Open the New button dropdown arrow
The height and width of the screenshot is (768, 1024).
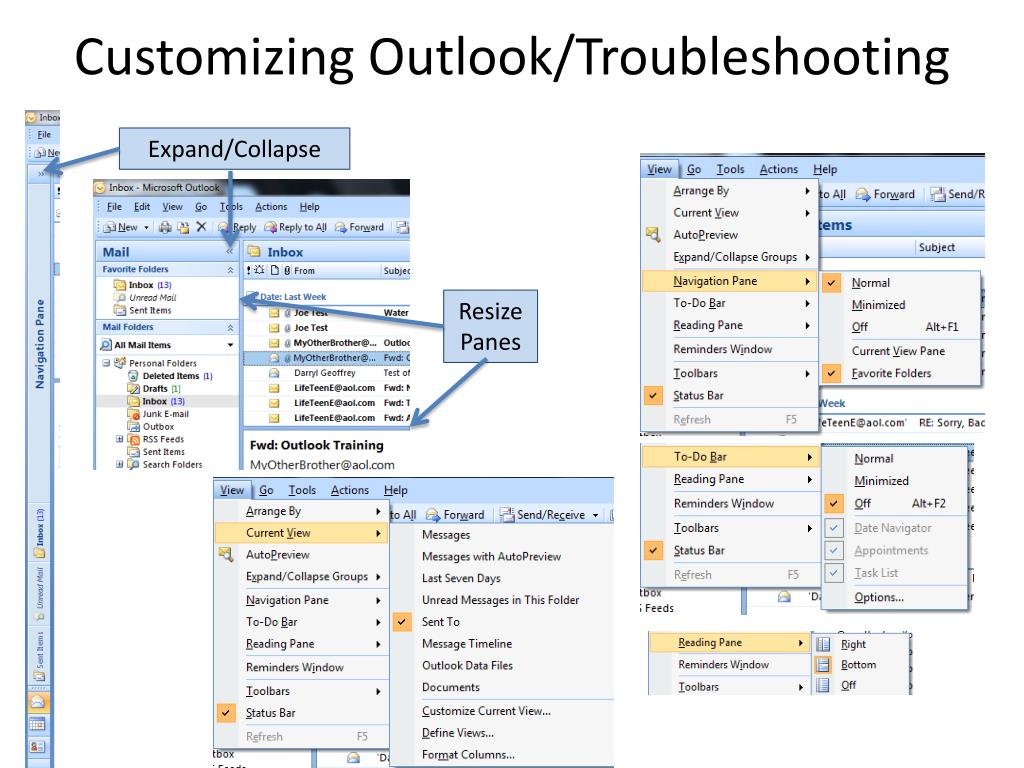146,227
